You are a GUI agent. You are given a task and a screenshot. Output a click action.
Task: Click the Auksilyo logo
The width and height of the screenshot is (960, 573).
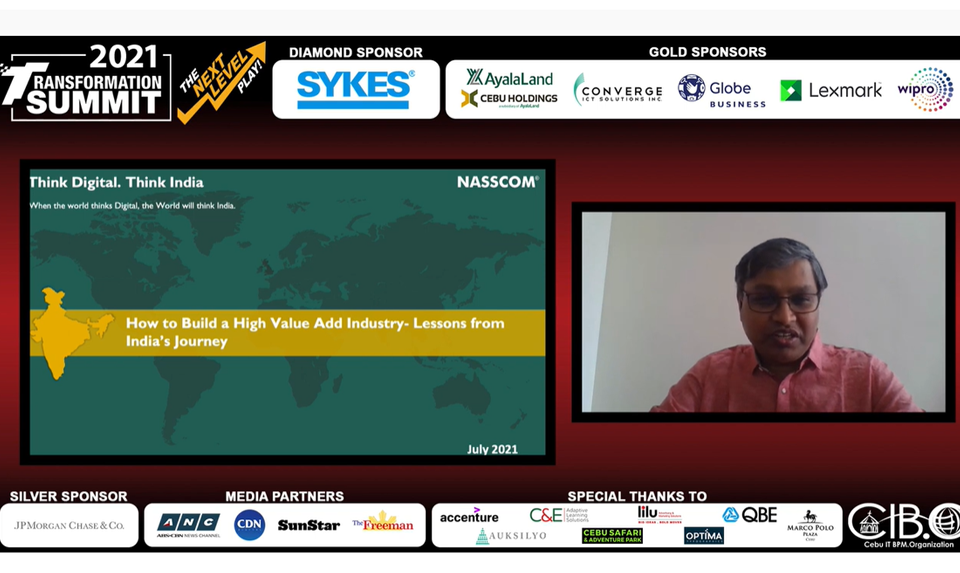pos(511,536)
